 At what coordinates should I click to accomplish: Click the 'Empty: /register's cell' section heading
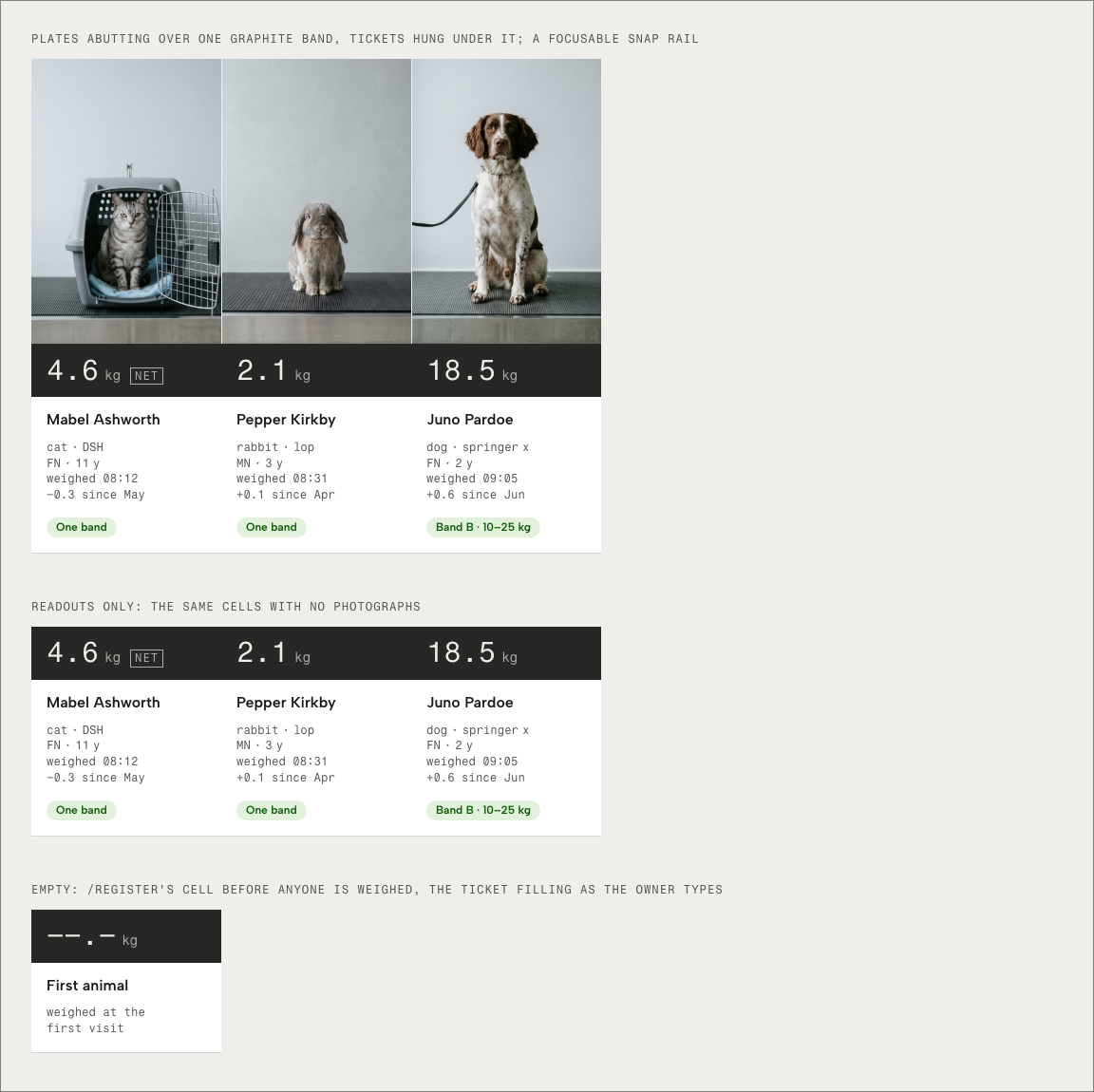(x=377, y=890)
